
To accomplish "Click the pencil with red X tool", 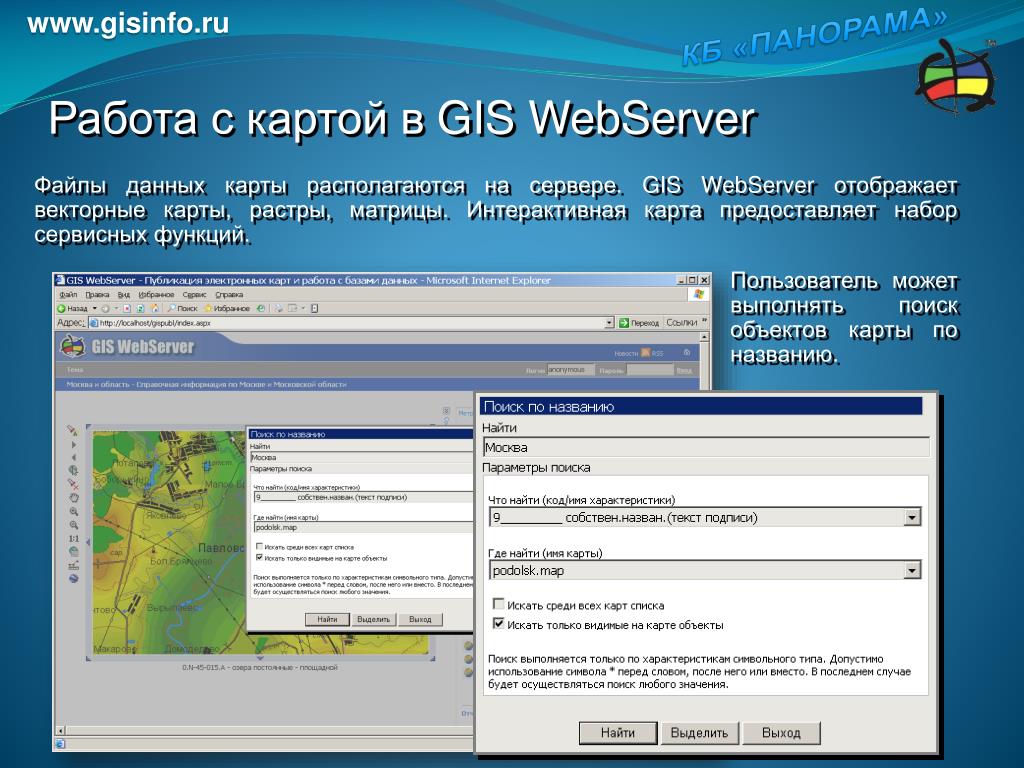I will [x=73, y=484].
